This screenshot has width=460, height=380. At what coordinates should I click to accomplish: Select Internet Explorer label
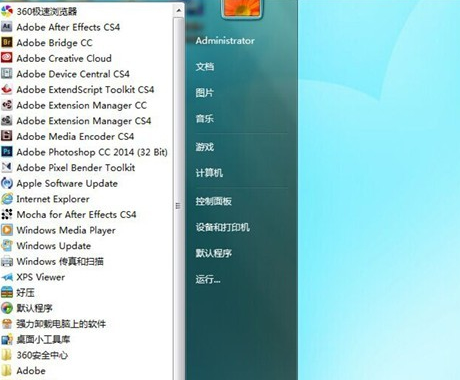click(53, 199)
